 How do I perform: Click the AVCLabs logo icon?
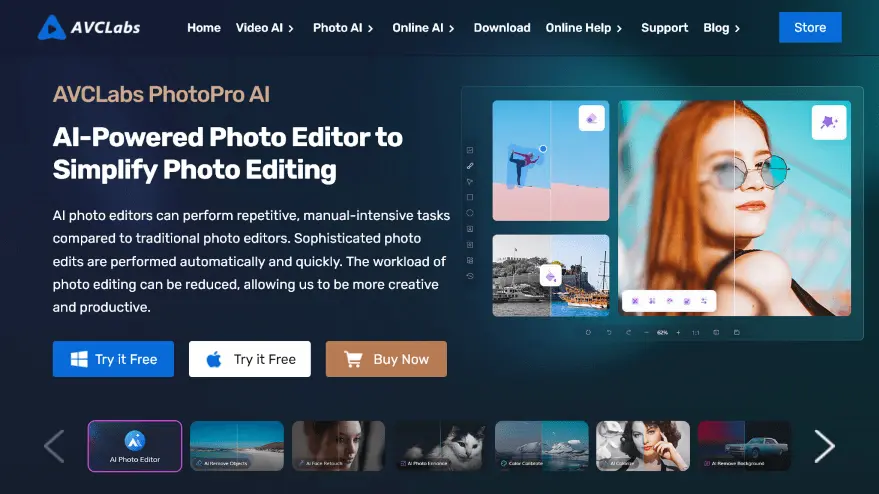click(52, 27)
